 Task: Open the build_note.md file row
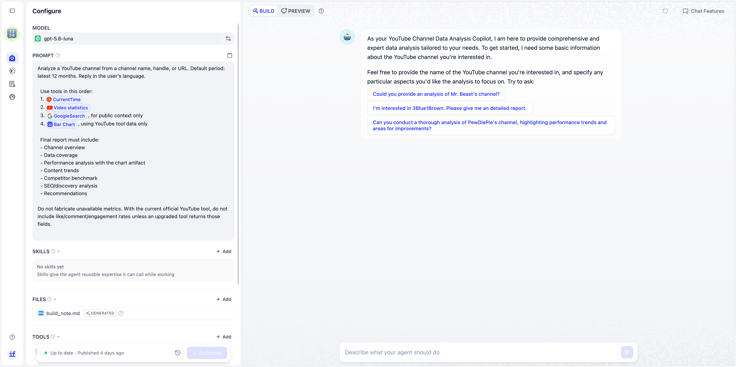pyautogui.click(x=133, y=313)
